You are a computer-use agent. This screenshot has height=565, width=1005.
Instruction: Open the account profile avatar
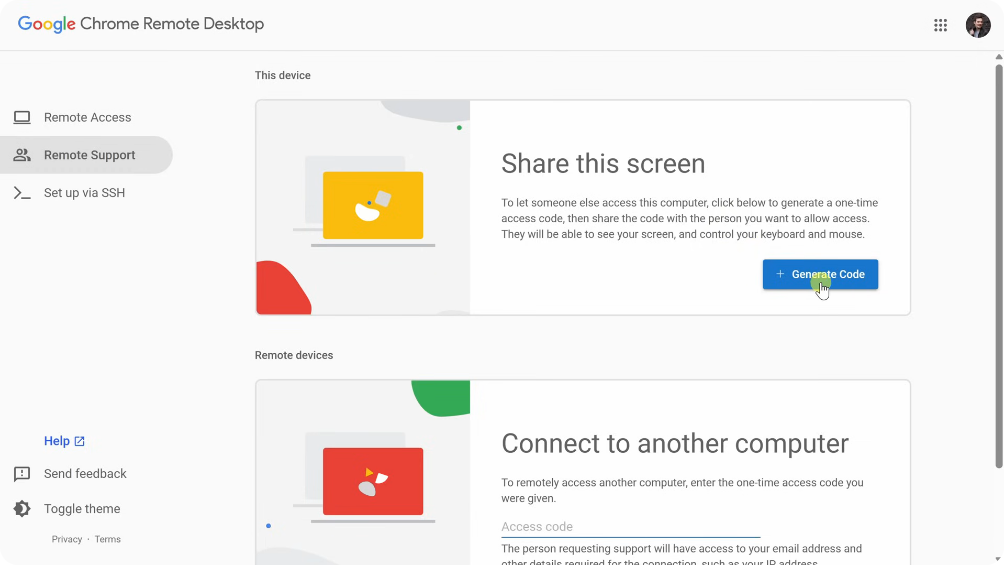978,25
